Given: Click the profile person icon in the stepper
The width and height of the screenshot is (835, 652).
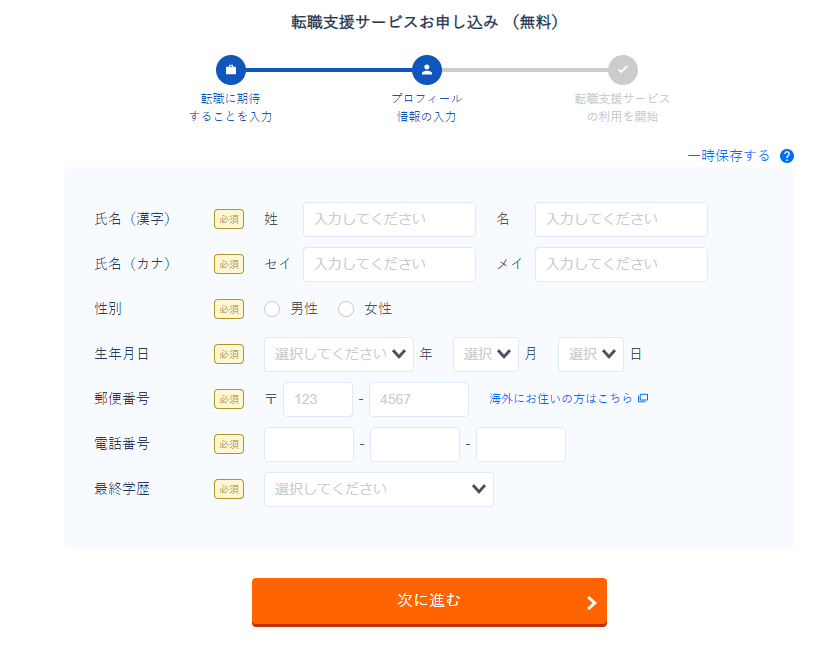Looking at the screenshot, I should click(x=426, y=70).
